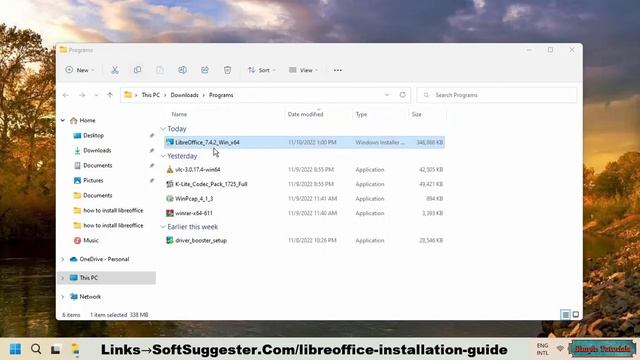Viewport: 640px width, 360px height.
Task: Open the Sort dropdown menu
Action: coord(262,70)
